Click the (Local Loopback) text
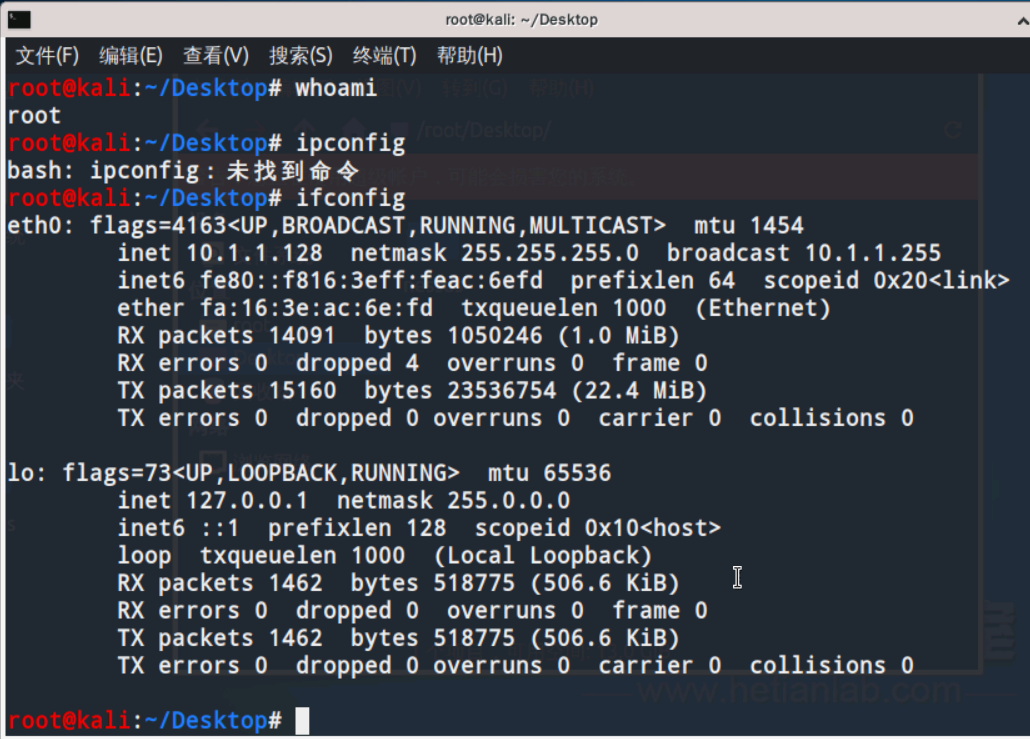This screenshot has width=1030, height=739. (x=543, y=556)
